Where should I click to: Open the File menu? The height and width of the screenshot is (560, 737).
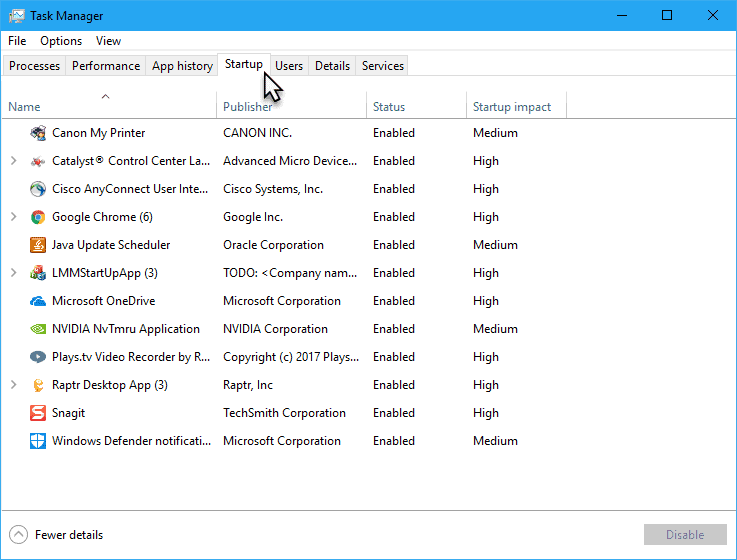17,41
